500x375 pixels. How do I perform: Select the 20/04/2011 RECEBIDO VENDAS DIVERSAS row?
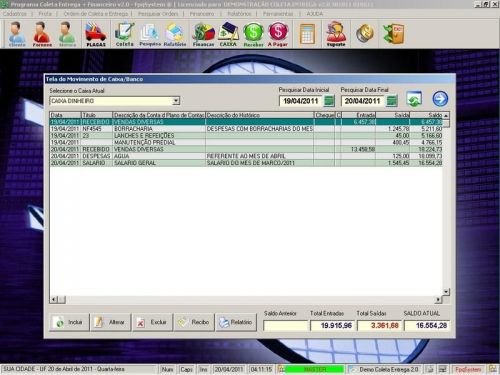[x=246, y=149]
